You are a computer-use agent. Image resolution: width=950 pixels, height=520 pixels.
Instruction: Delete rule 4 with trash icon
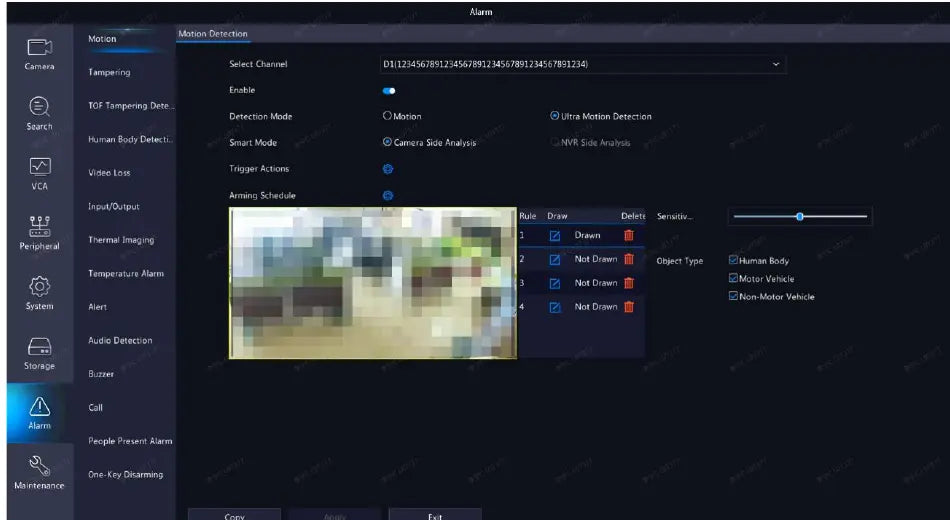point(629,307)
